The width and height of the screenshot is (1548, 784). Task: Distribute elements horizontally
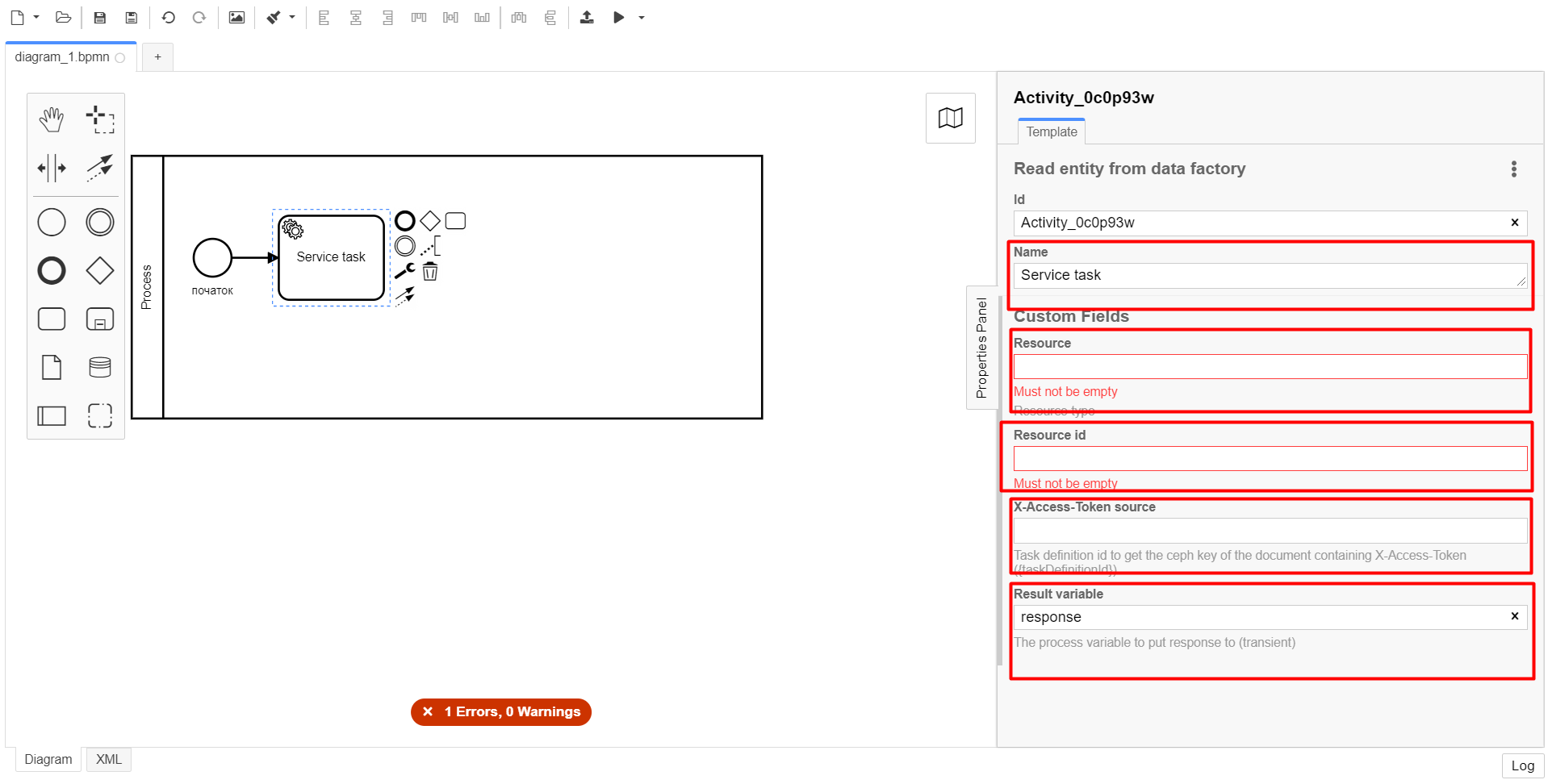pos(519,17)
